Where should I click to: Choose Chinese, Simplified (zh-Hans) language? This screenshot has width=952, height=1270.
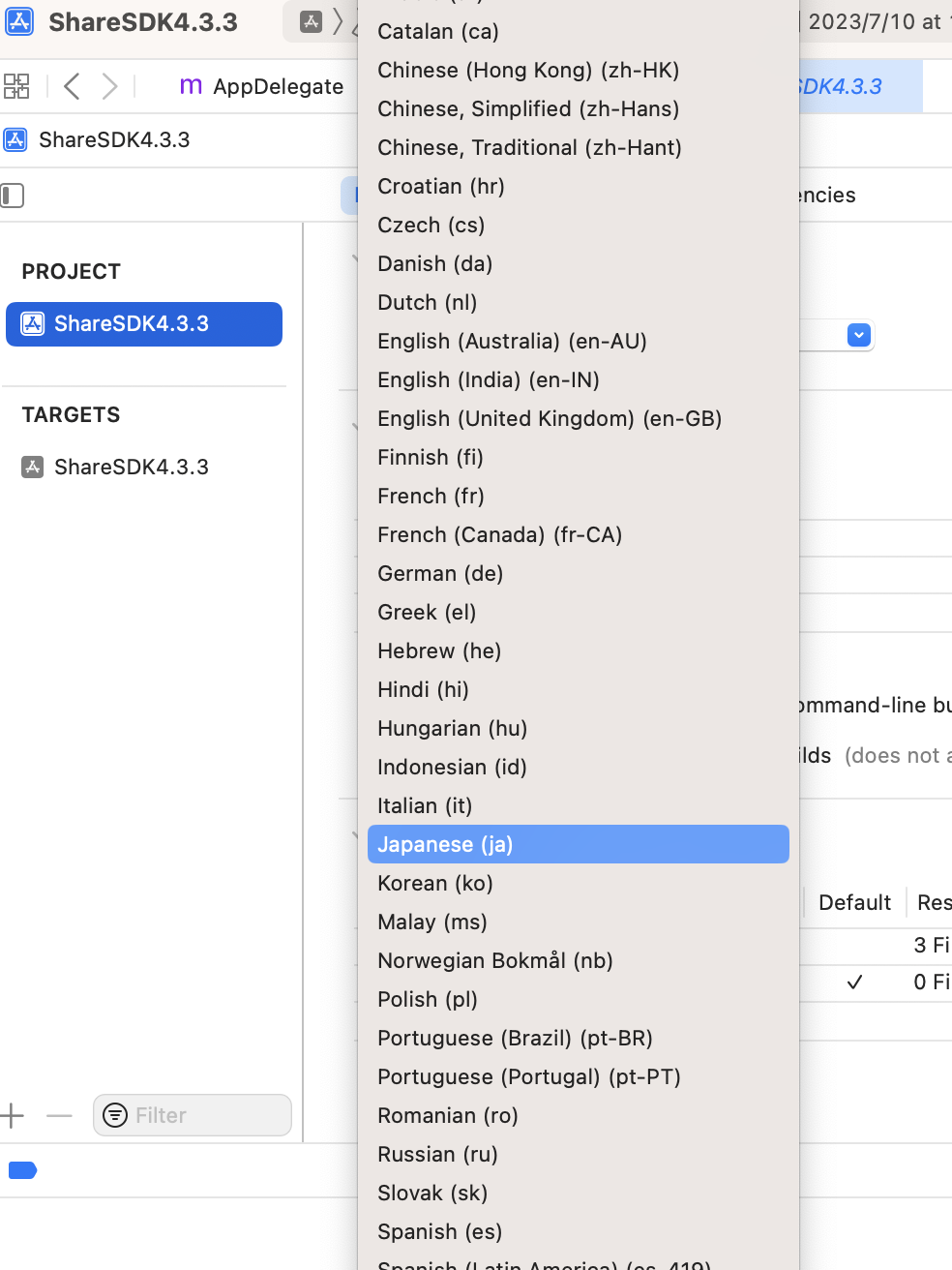pyautogui.click(x=527, y=108)
